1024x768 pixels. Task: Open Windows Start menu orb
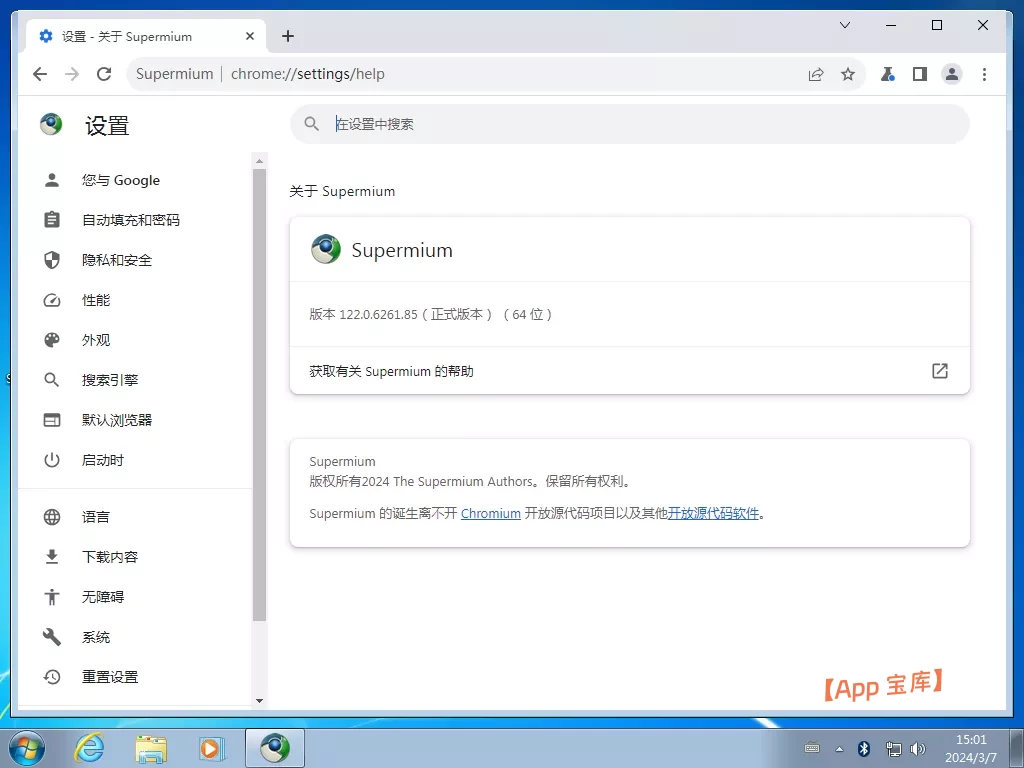[x=25, y=748]
